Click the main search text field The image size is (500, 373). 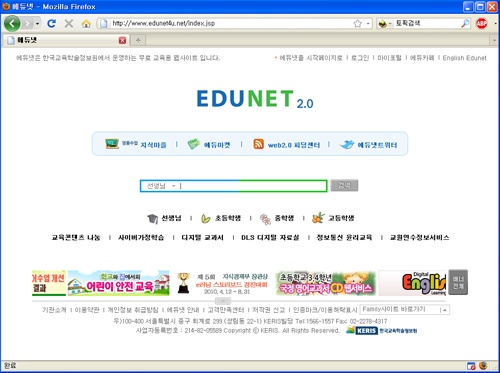[x=253, y=186]
